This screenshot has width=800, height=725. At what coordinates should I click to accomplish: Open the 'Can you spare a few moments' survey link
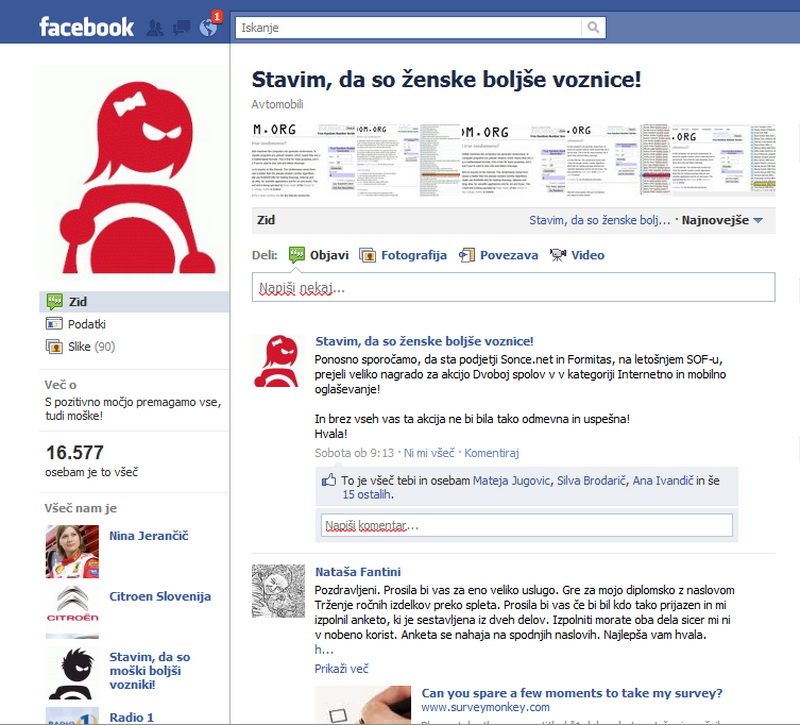click(572, 693)
